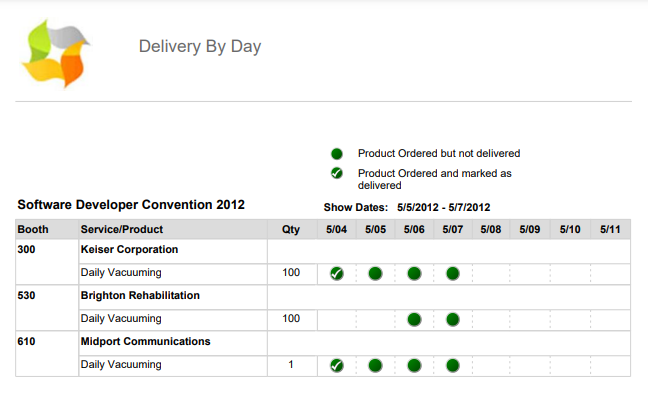Click Midport Communications' delivered checkmark under 5/04
The width and height of the screenshot is (648, 414).
pos(337,365)
